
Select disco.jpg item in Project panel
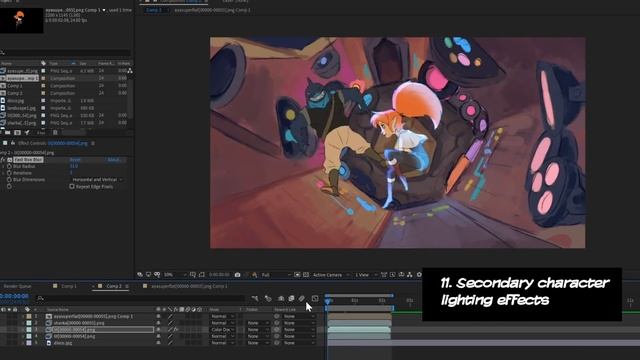click(x=16, y=100)
